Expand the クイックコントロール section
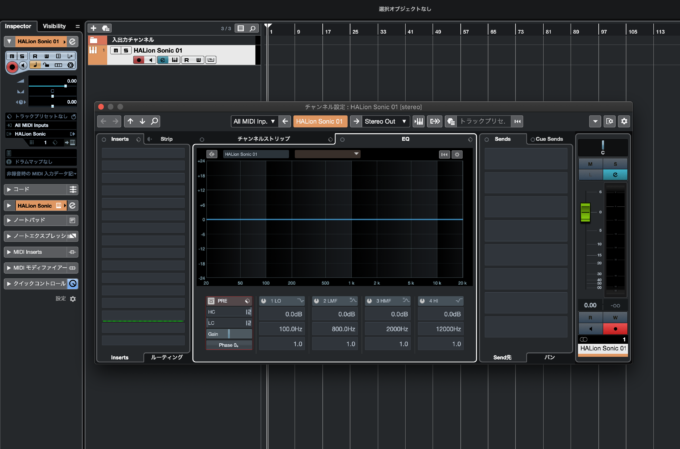The width and height of the screenshot is (680, 449). [9, 284]
